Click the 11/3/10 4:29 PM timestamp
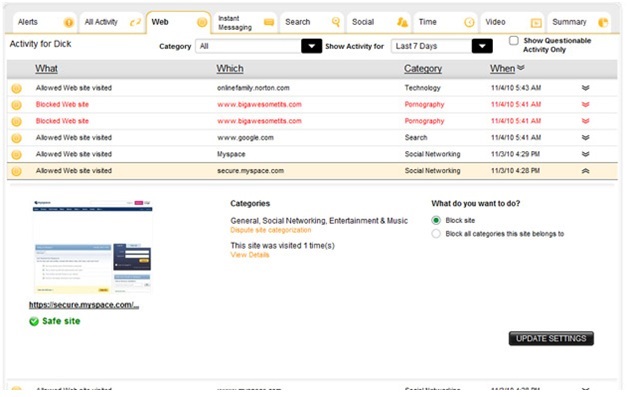The height and width of the screenshot is (397, 628). click(x=515, y=154)
